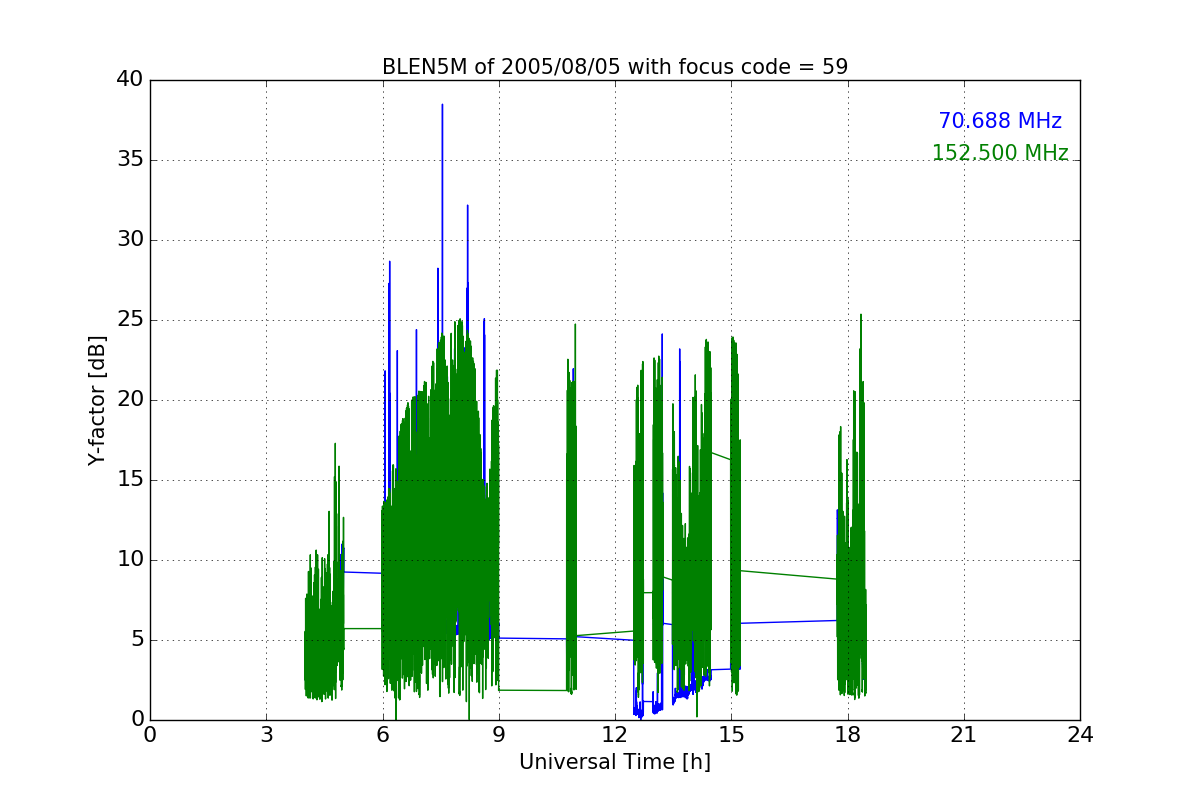Click x-axis tick label 12

615,735
